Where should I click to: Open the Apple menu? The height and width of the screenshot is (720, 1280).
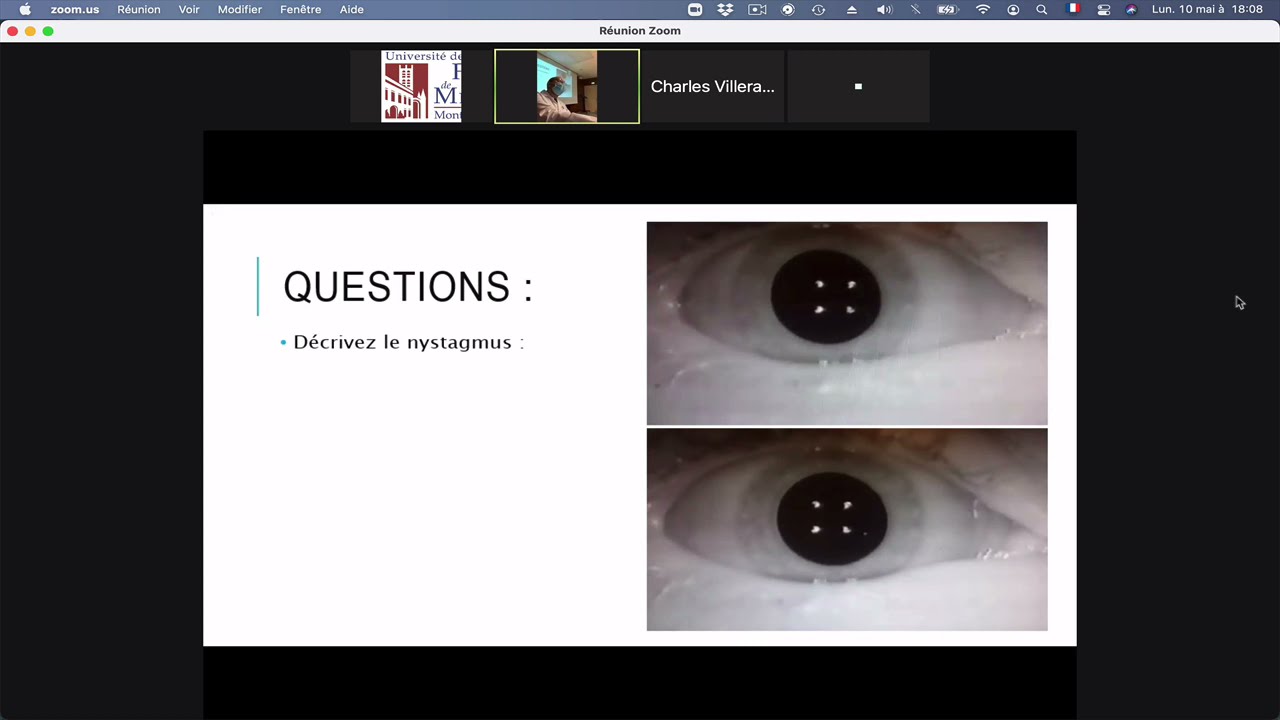coord(25,9)
